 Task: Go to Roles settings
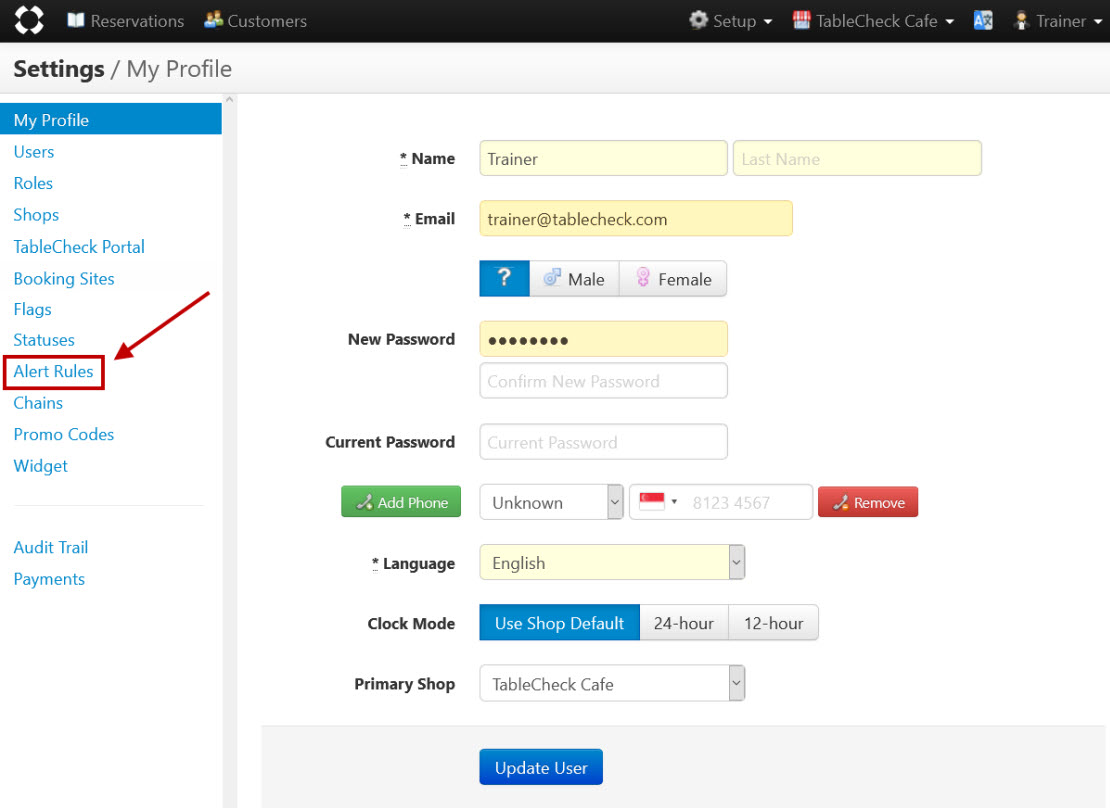coord(33,183)
